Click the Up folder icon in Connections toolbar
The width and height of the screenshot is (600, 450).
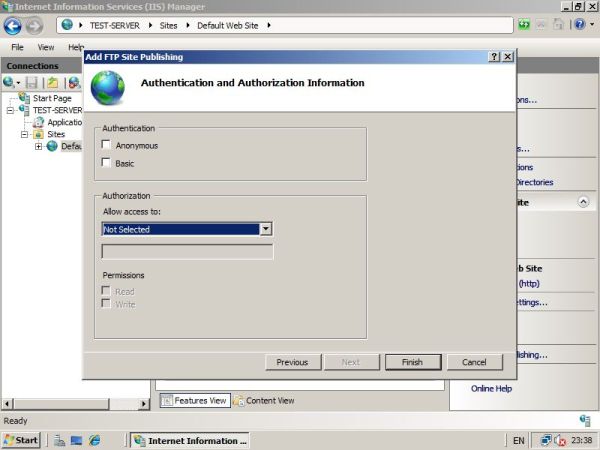tap(51, 83)
